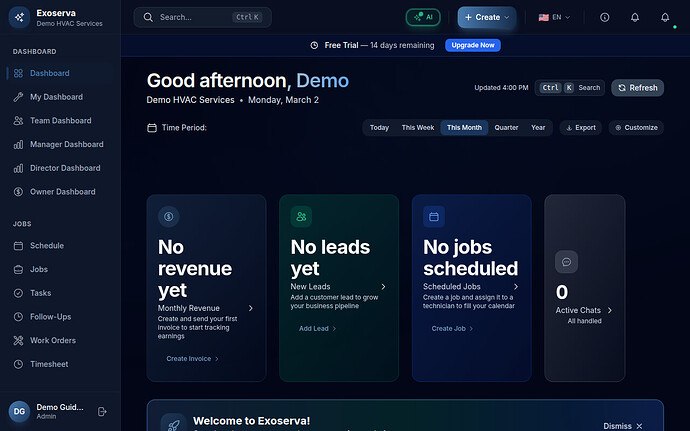Viewport: 690px width, 431px height.
Task: Click into the top Search field
Action: pos(195,17)
